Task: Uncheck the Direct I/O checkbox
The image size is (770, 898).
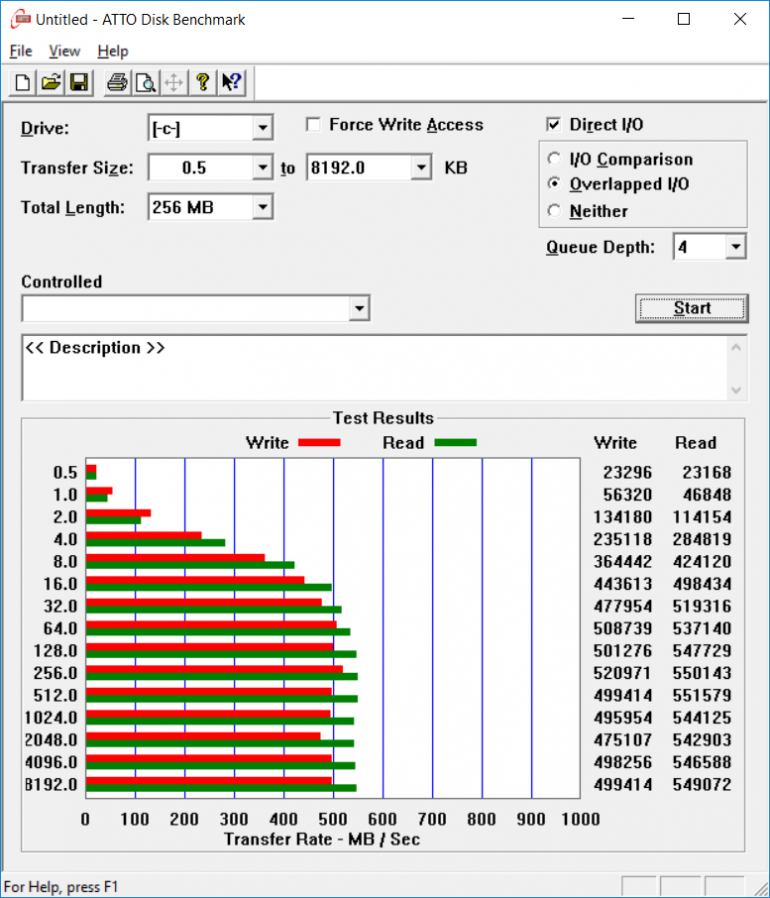Action: point(553,124)
